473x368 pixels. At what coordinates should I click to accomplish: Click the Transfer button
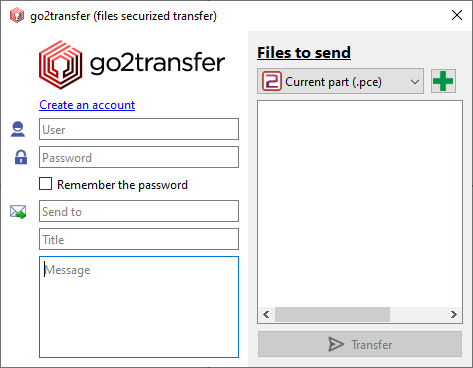[x=360, y=344]
